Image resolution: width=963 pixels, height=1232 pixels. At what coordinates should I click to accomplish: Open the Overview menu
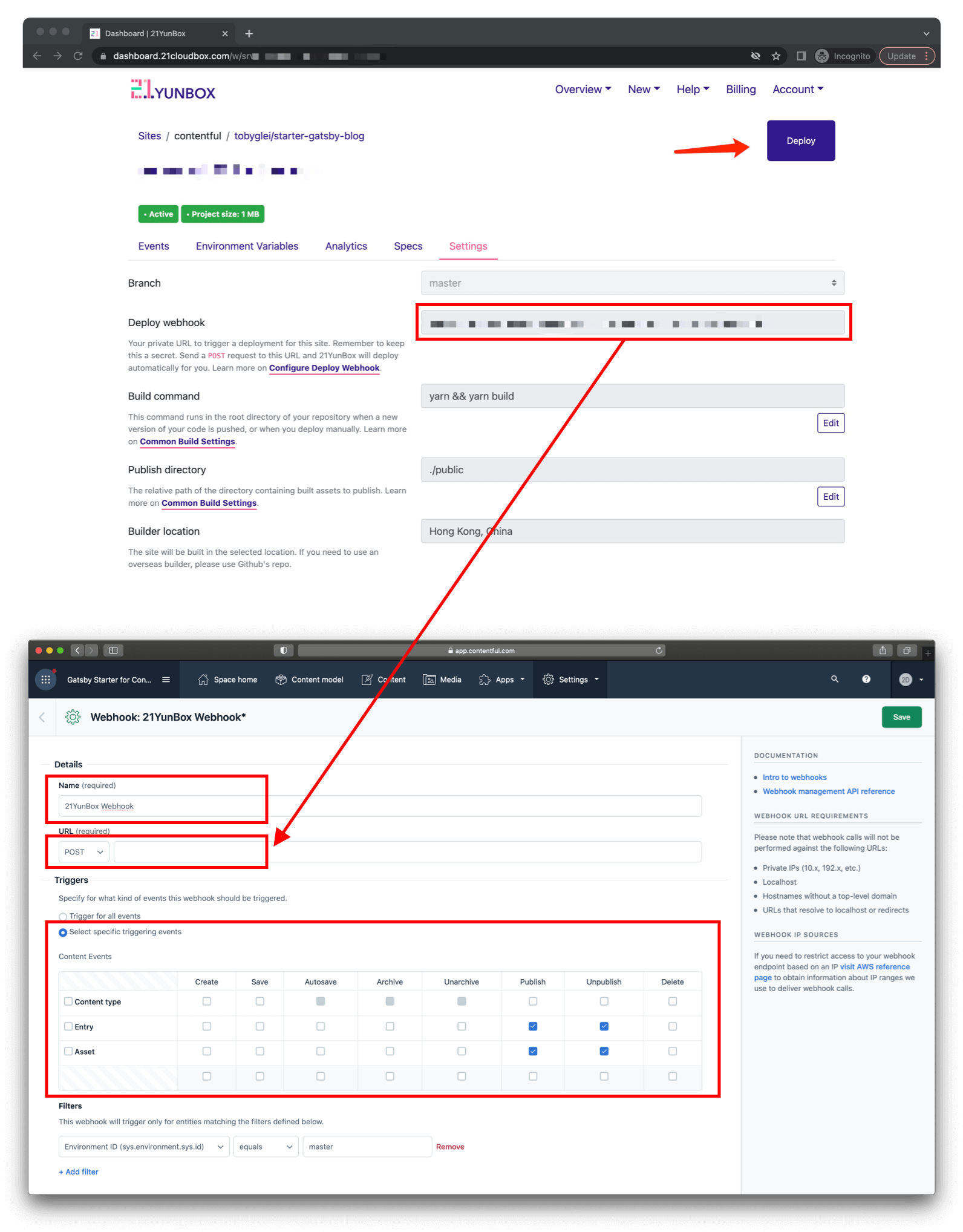click(x=583, y=90)
